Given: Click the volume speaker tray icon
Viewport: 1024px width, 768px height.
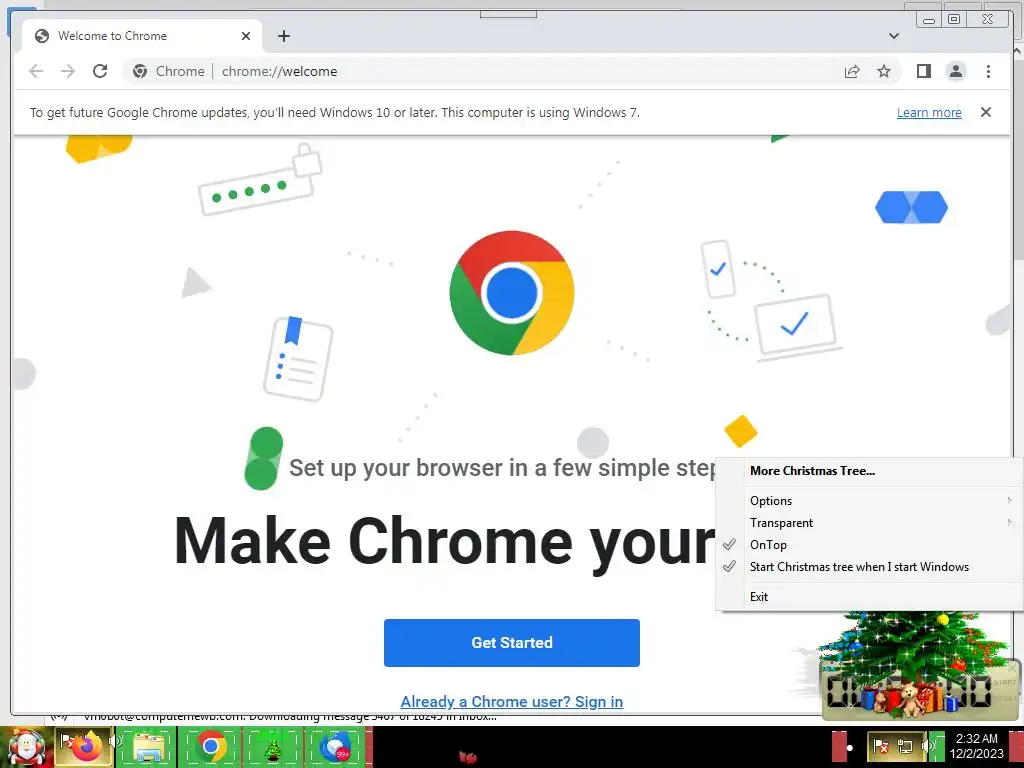Looking at the screenshot, I should 928,746.
